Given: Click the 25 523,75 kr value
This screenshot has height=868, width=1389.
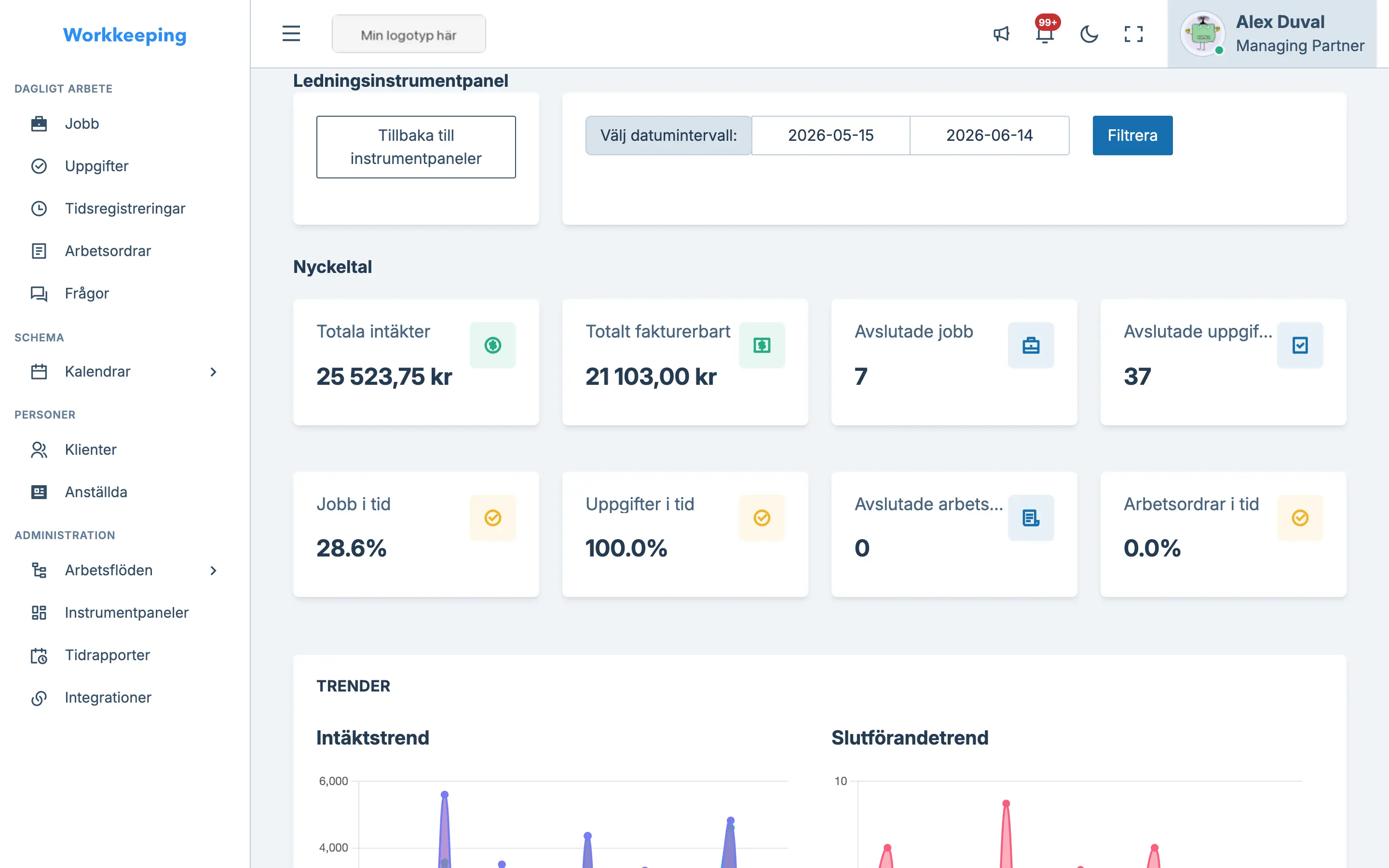Looking at the screenshot, I should [384, 377].
